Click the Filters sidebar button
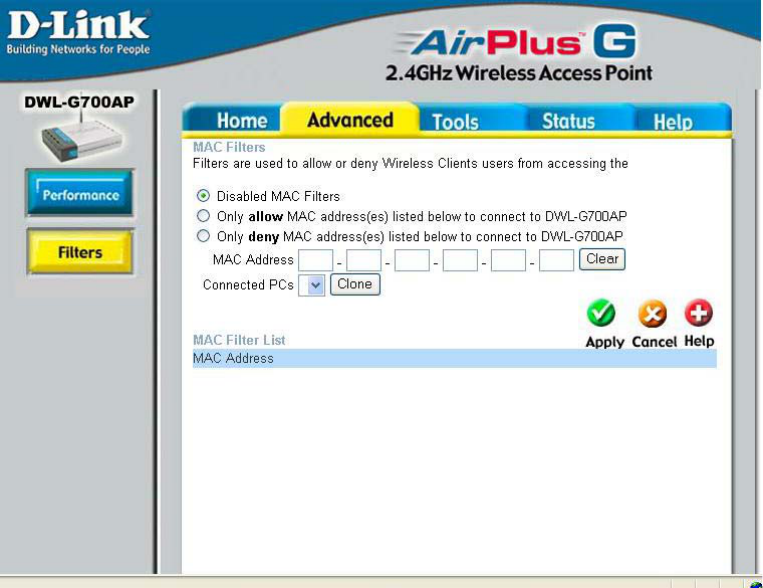763x588 pixels. [x=80, y=252]
